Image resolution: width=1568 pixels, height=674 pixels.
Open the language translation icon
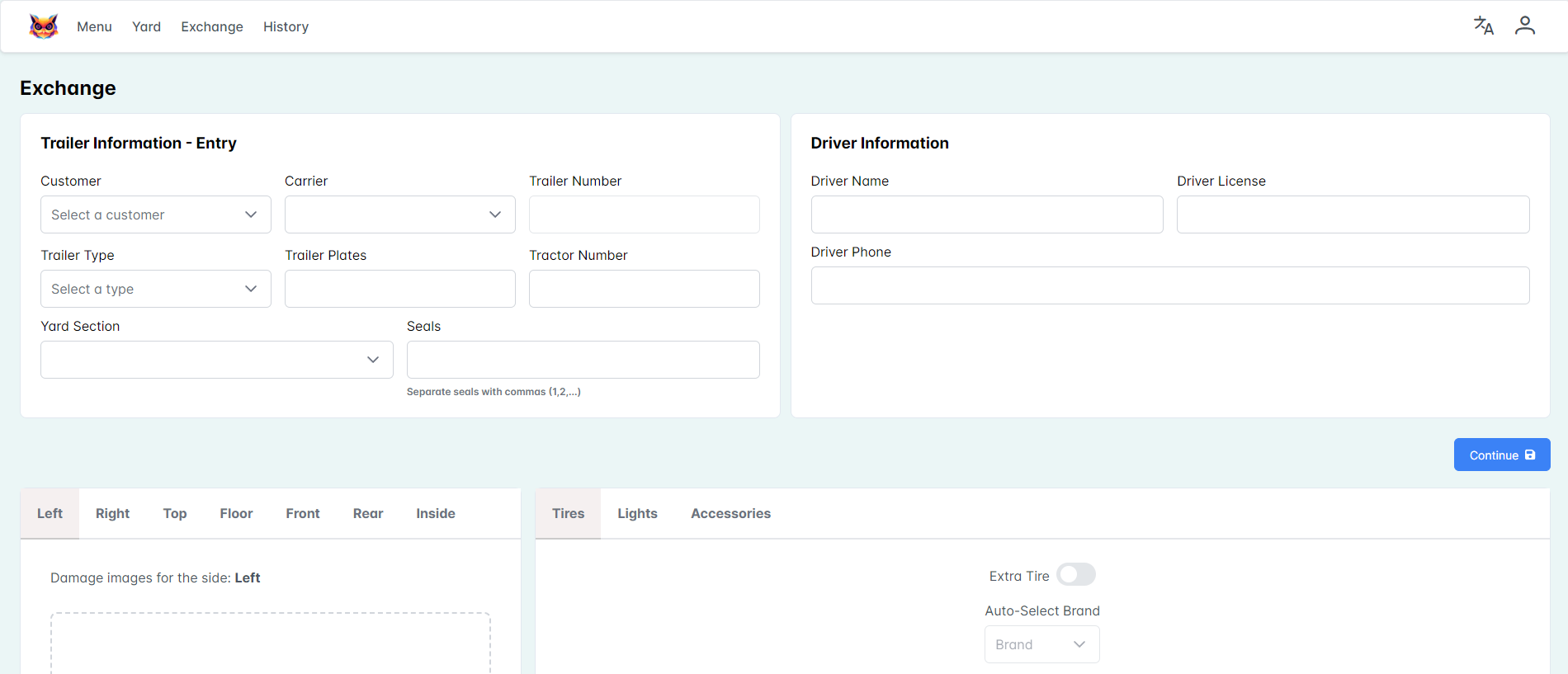pyautogui.click(x=1483, y=26)
